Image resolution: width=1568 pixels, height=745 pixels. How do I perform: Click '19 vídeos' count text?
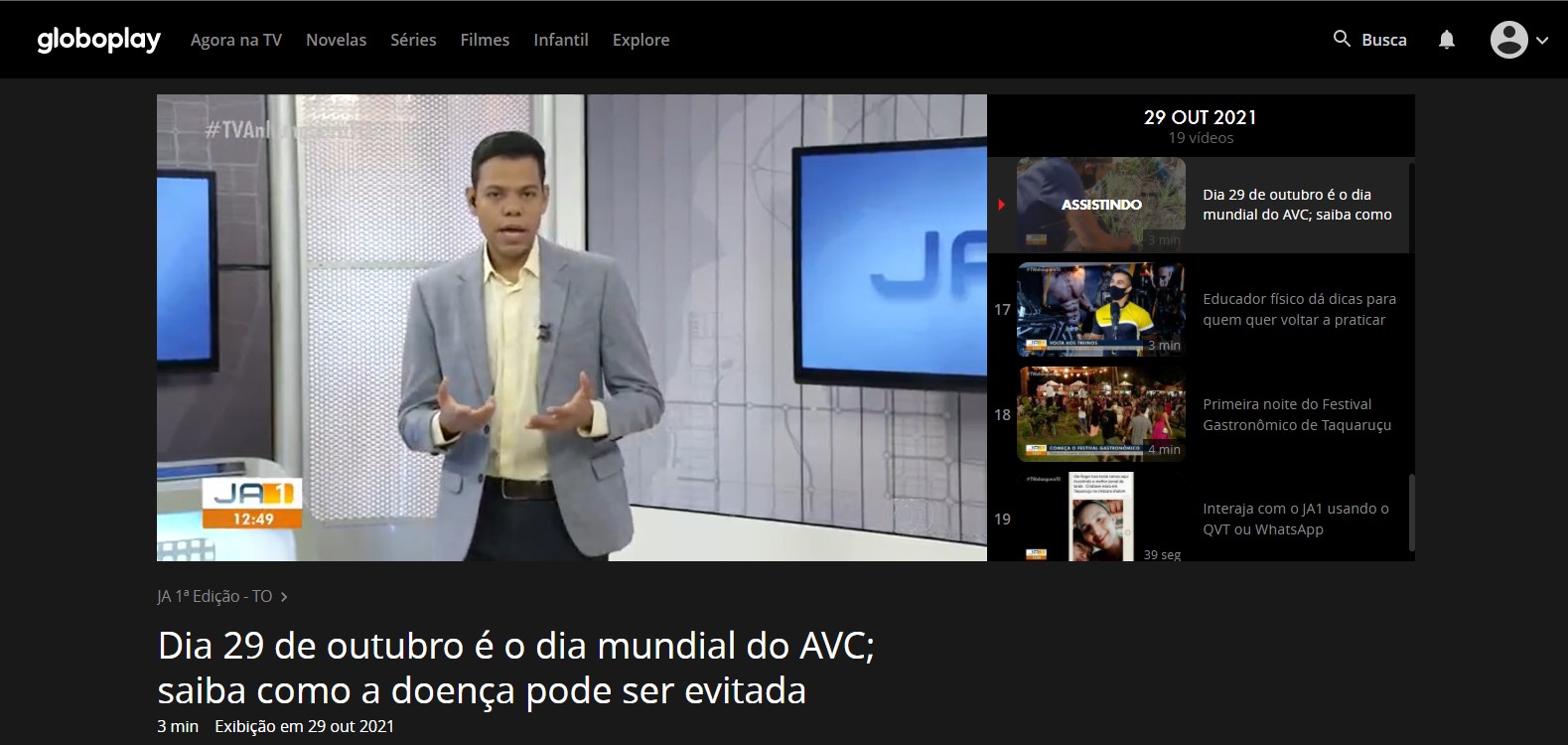[x=1201, y=138]
